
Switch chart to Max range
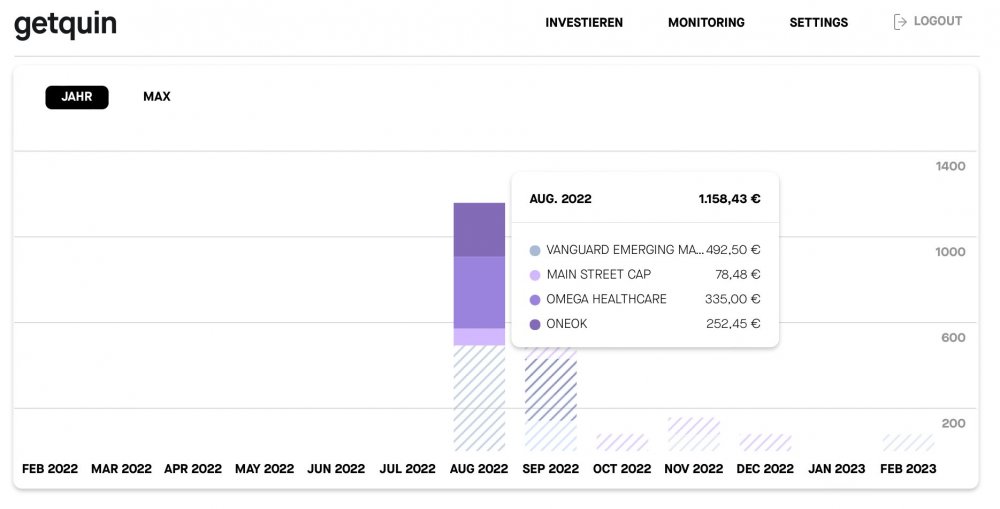pyautogui.click(x=157, y=97)
